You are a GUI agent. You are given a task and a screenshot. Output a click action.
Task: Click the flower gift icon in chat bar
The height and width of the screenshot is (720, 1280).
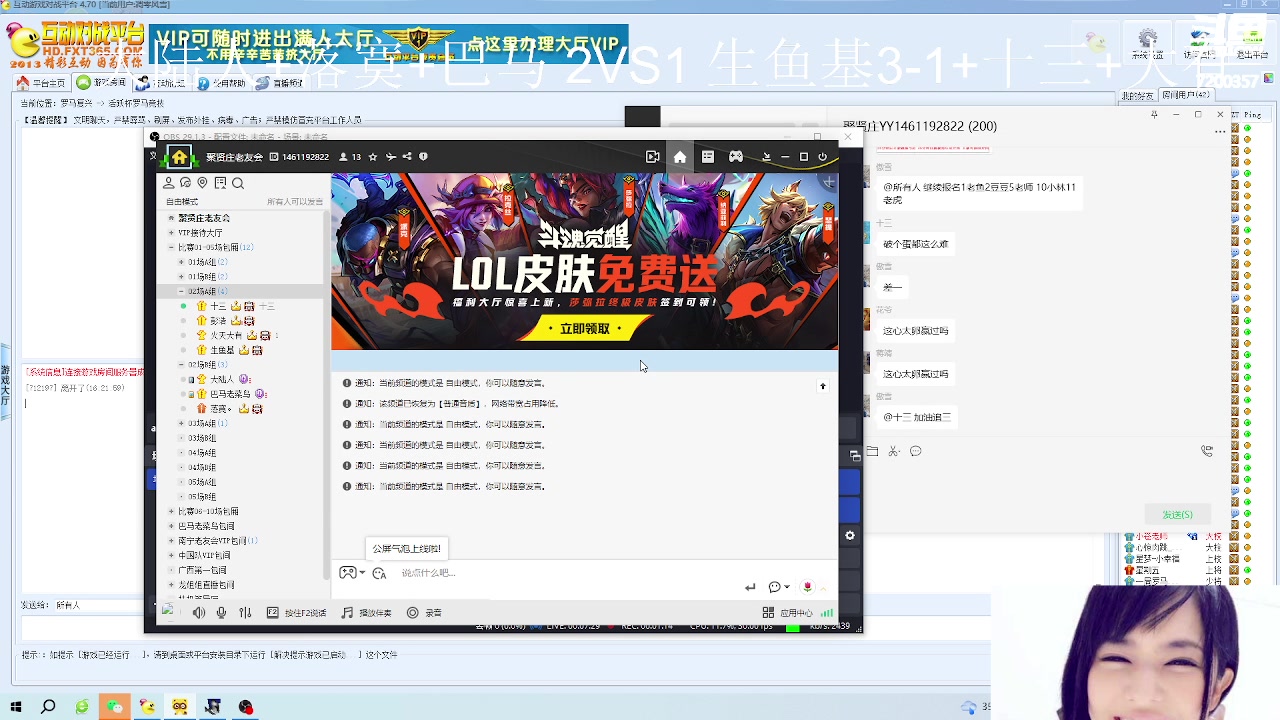click(x=808, y=587)
